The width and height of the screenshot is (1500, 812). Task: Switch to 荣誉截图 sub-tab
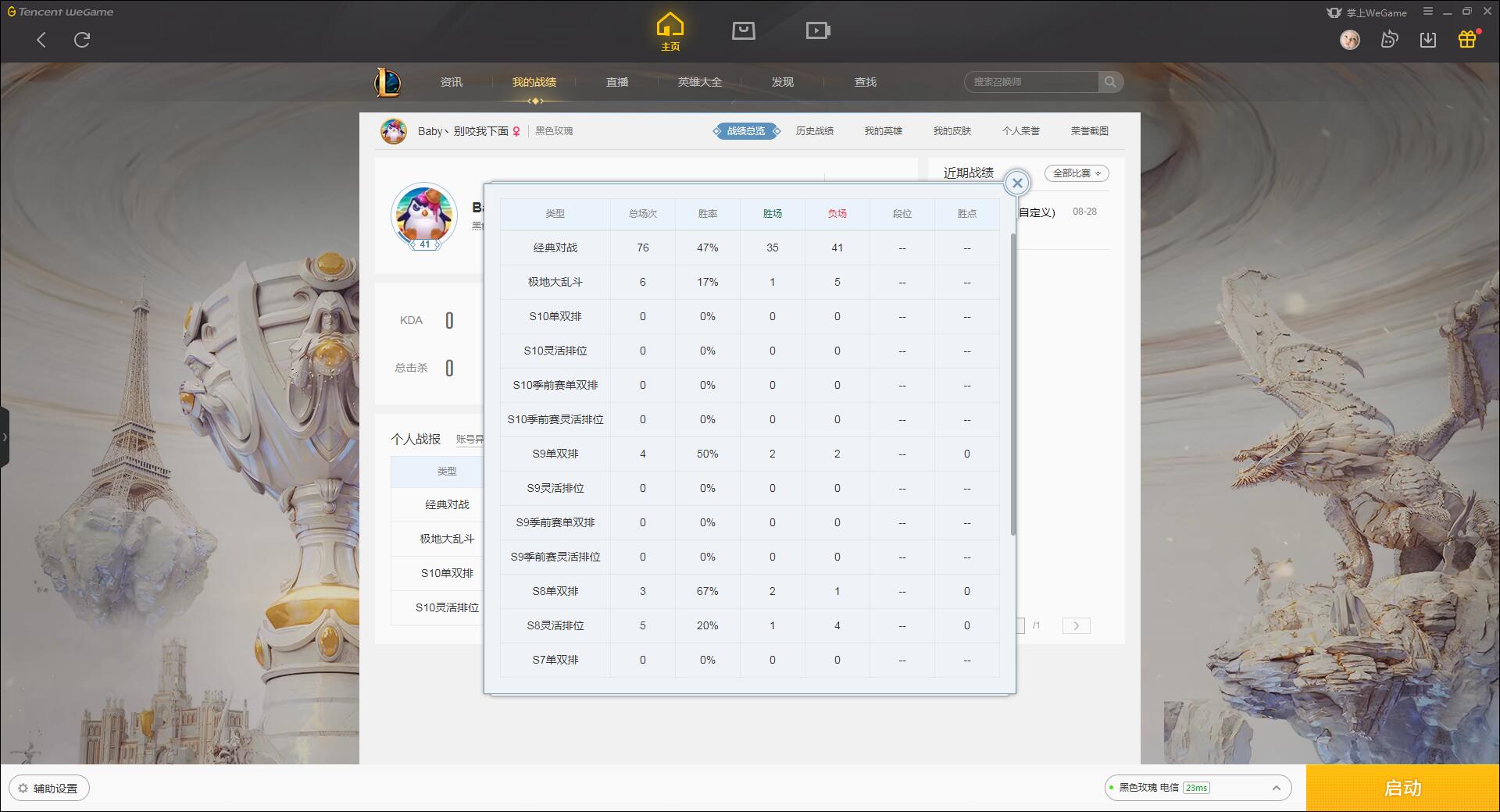(x=1090, y=131)
